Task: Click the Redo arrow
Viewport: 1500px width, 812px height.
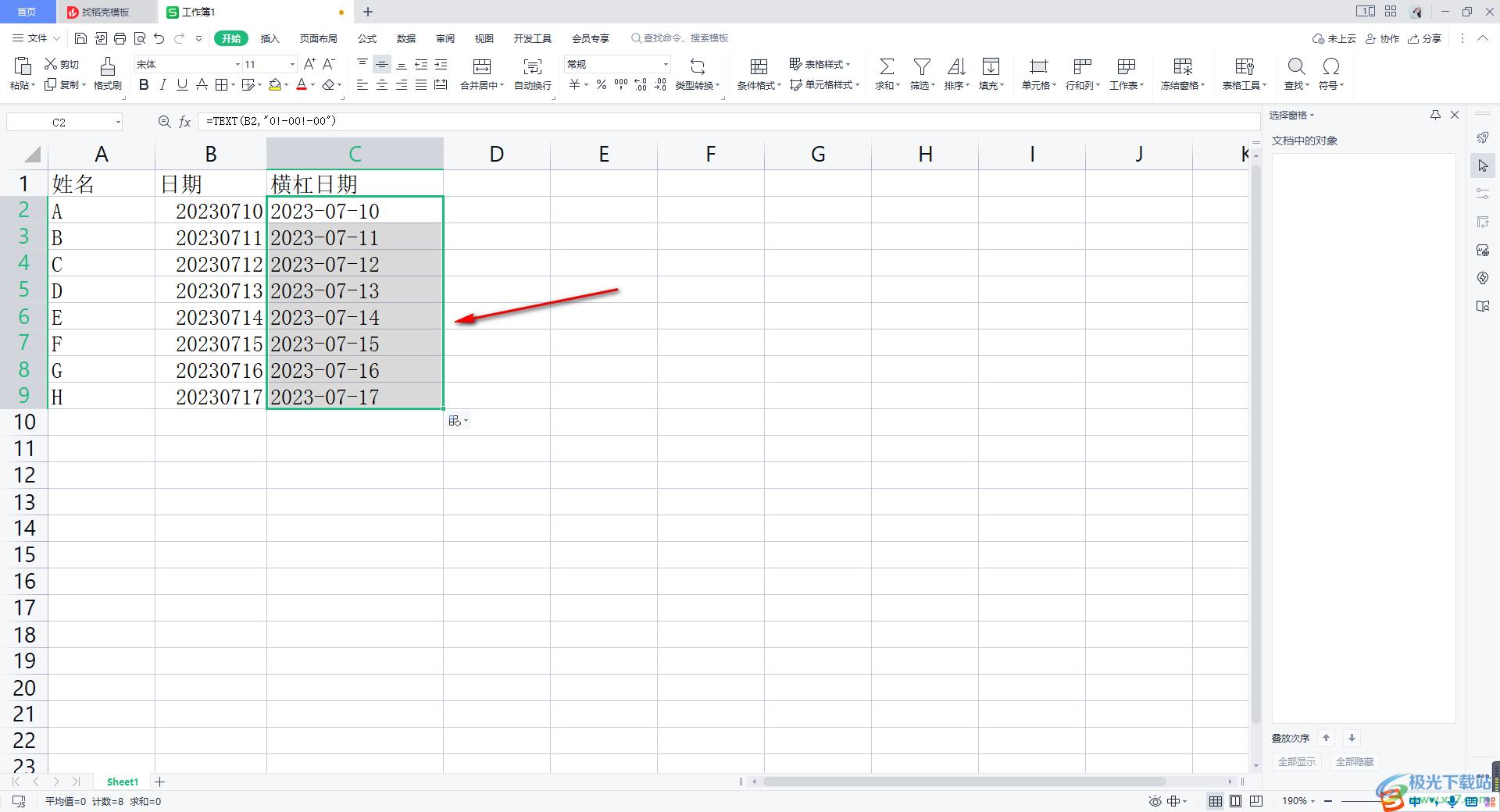Action: coord(180,38)
